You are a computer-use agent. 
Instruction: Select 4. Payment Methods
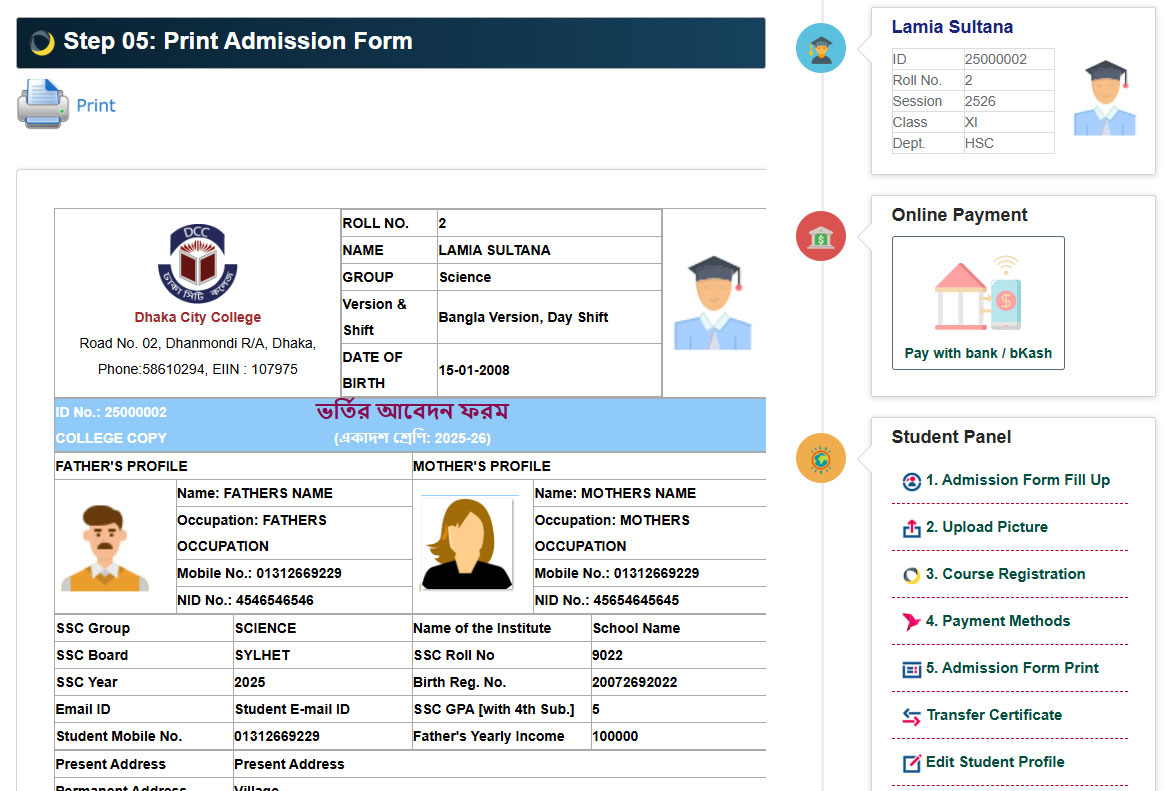(997, 621)
